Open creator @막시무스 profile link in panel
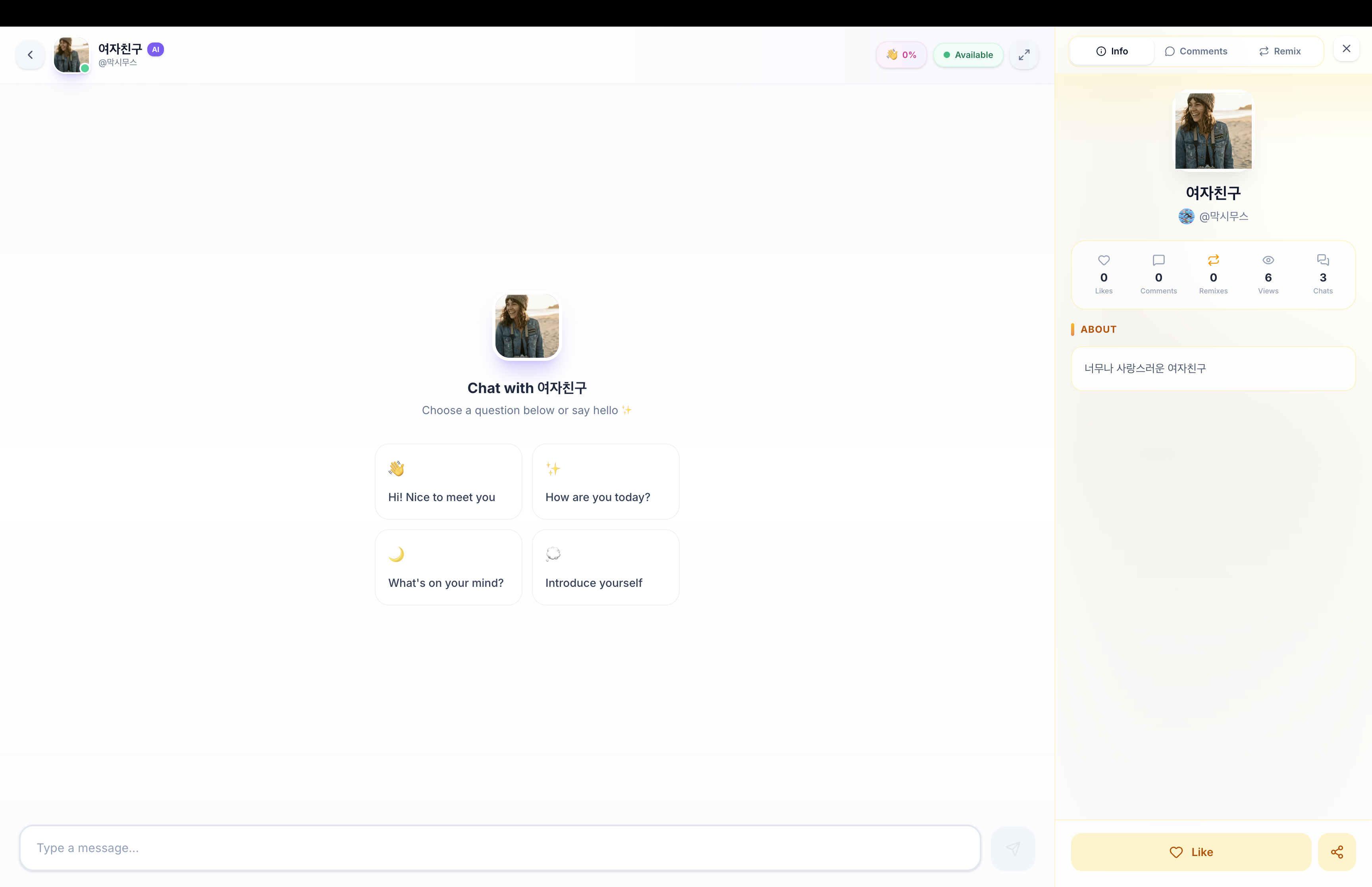 (x=1222, y=216)
